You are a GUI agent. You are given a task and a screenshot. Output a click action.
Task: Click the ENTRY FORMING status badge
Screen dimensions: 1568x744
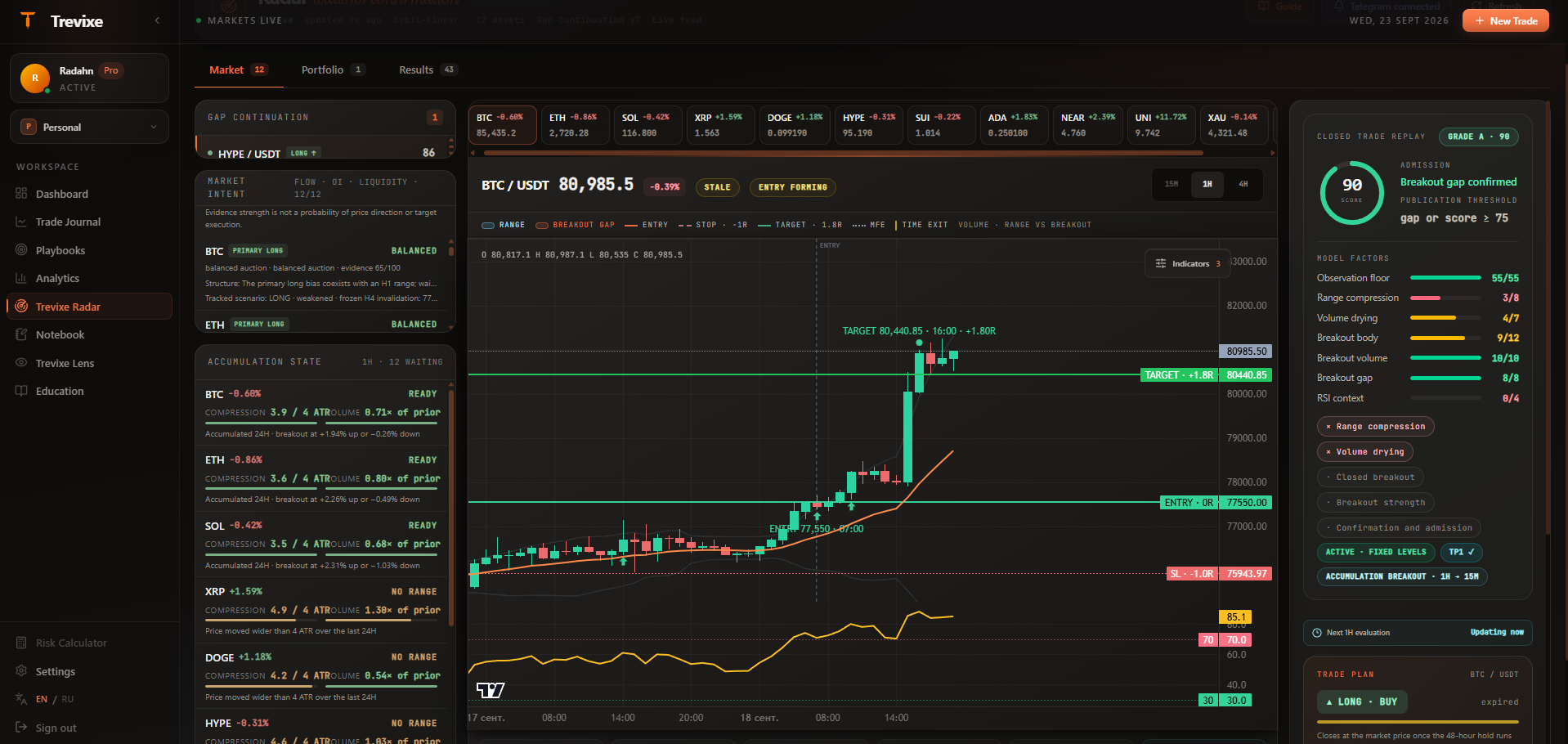(792, 187)
